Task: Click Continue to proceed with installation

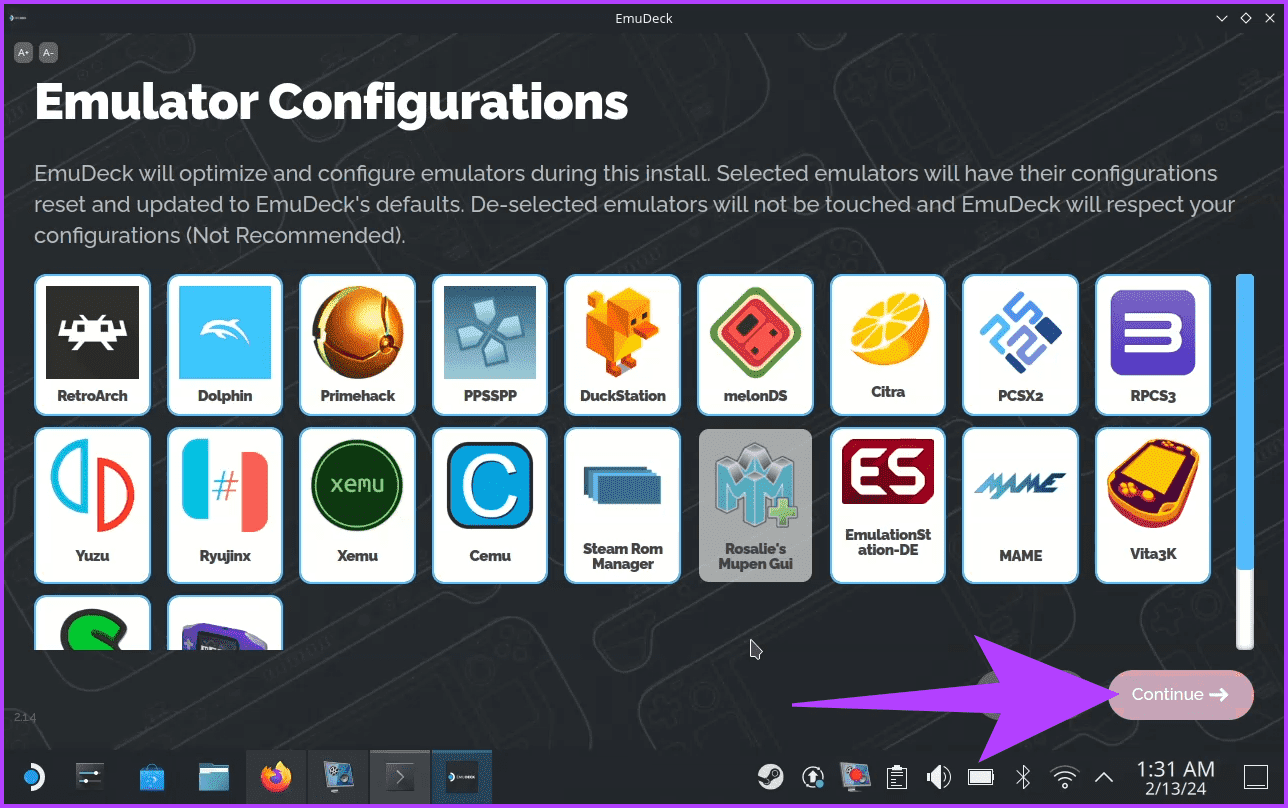Action: [1180, 695]
